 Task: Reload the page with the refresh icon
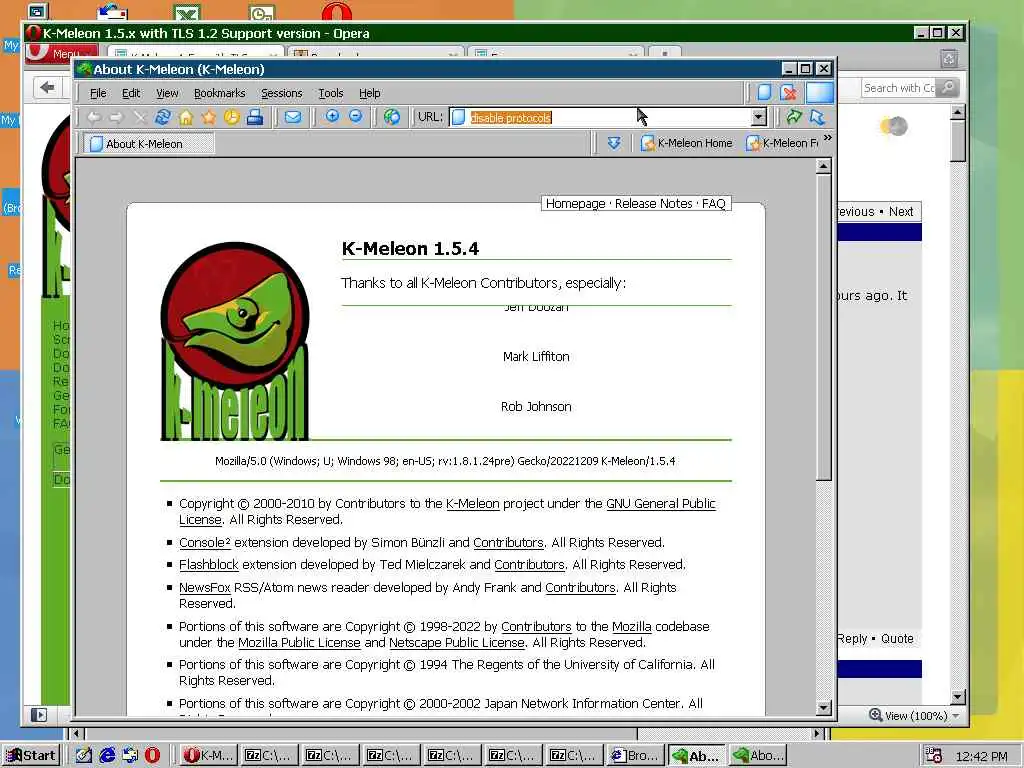tap(162, 118)
